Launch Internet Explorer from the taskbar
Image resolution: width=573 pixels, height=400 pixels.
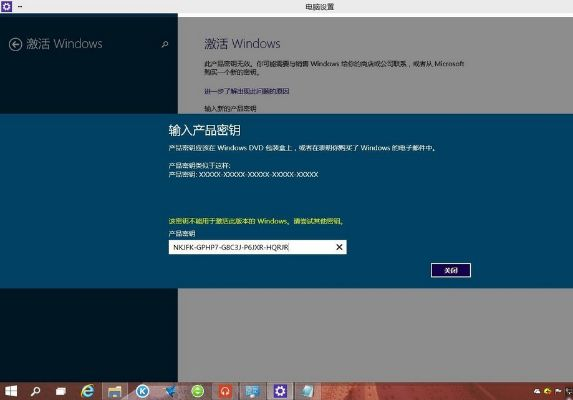(x=87, y=391)
